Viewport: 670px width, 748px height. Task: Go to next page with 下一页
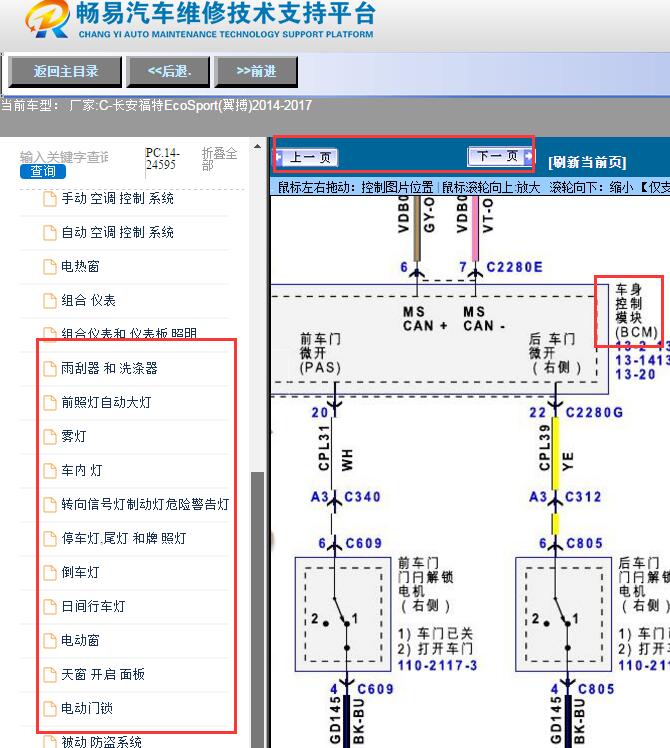[501, 156]
